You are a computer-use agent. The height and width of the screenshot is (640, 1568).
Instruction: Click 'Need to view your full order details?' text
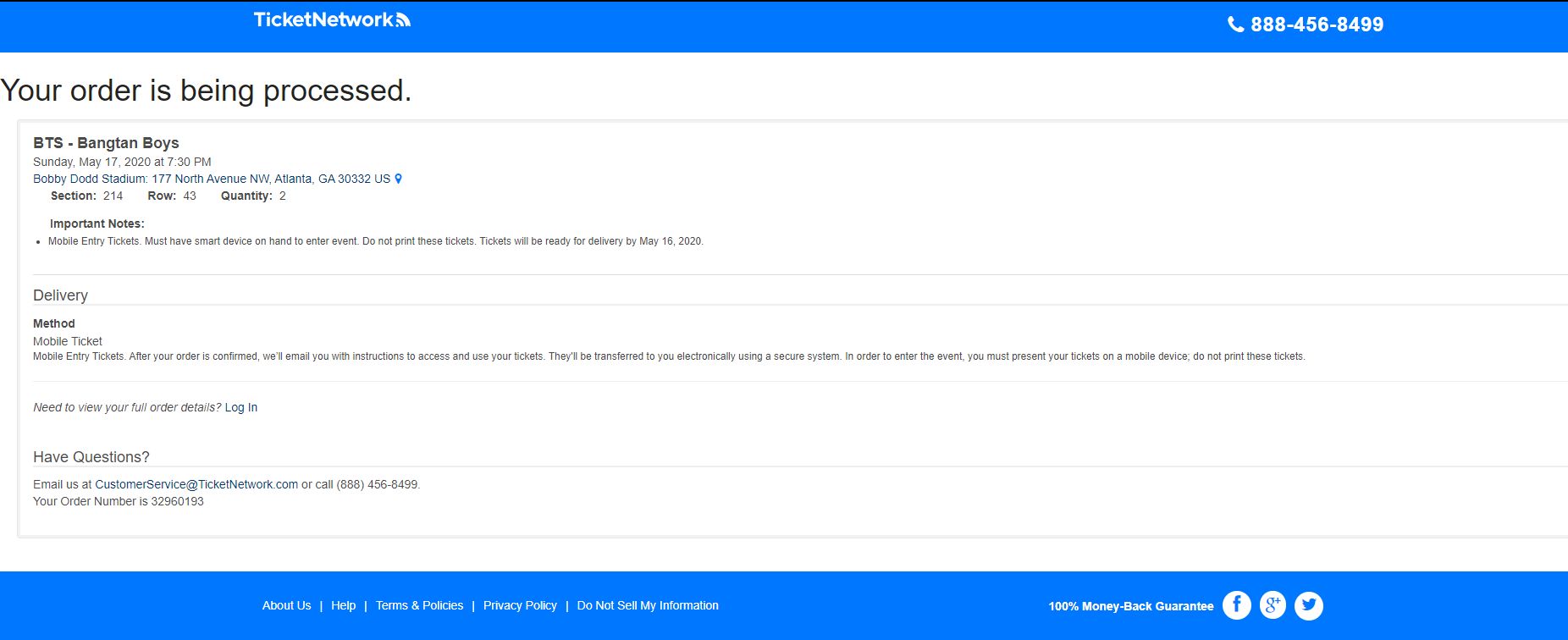[x=127, y=407]
